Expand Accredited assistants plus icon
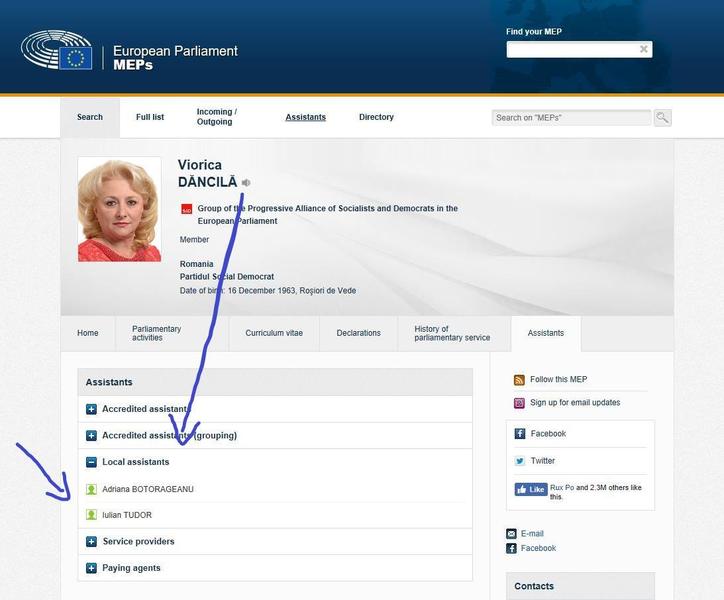 91,409
